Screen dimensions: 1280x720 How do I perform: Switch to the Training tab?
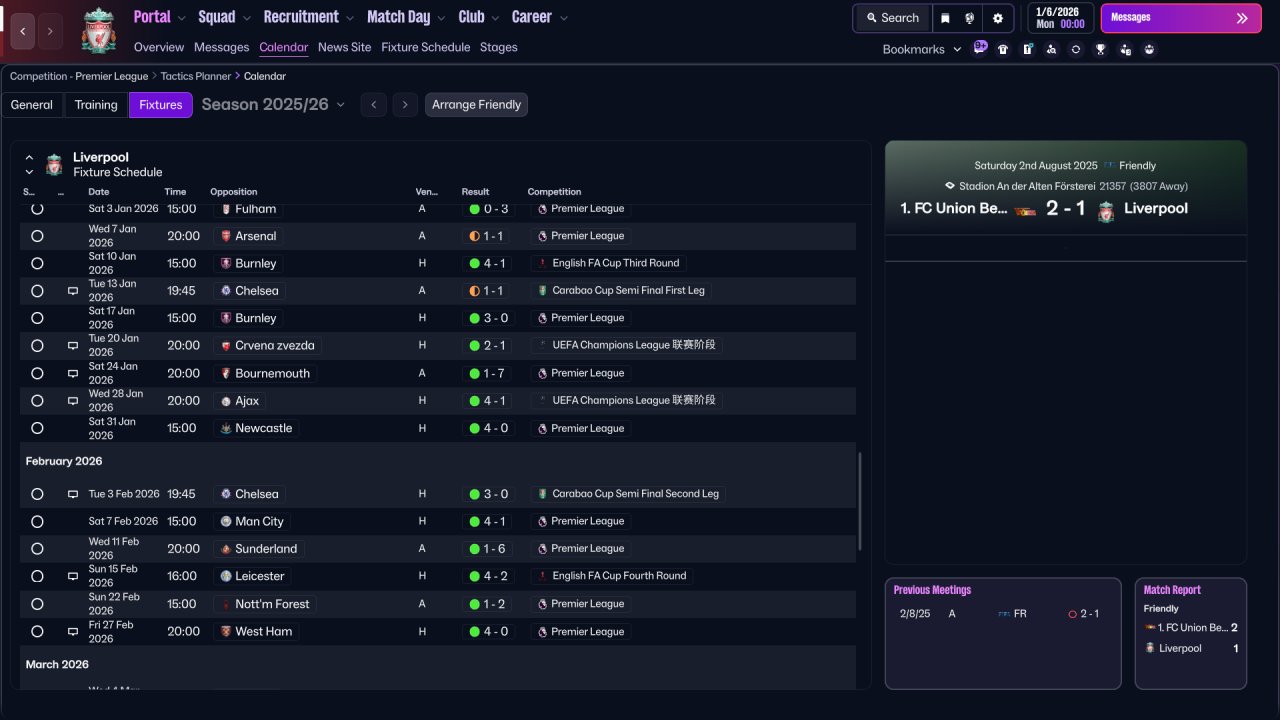tap(96, 104)
